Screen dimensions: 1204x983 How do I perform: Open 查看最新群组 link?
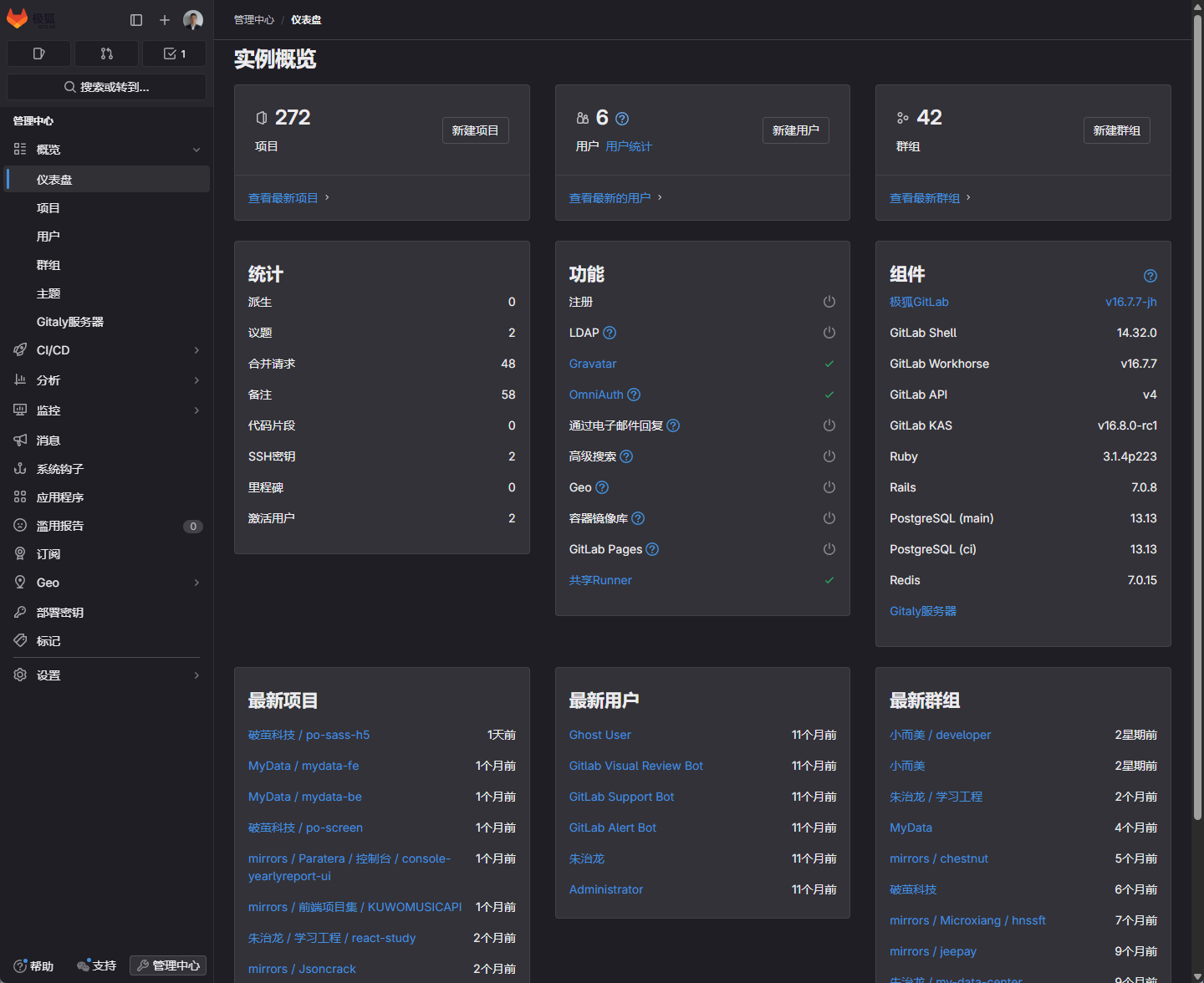(925, 198)
